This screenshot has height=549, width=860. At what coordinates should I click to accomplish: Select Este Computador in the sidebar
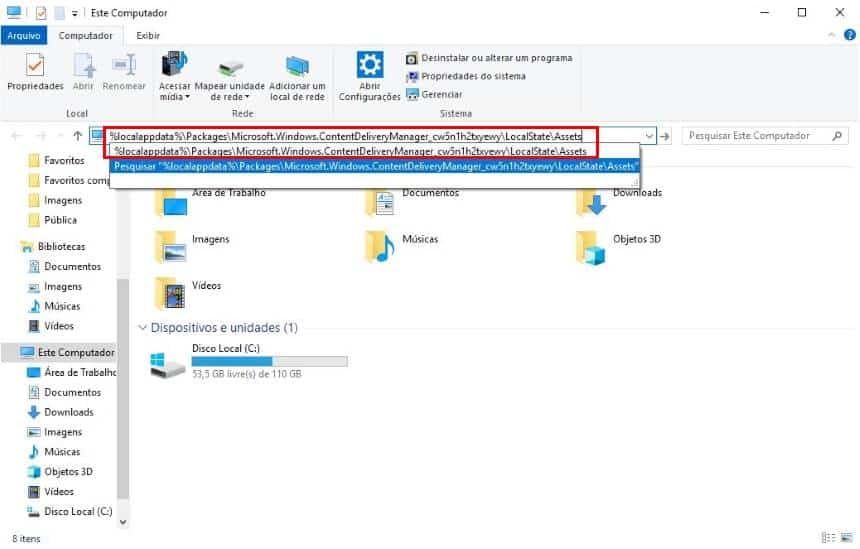67,352
